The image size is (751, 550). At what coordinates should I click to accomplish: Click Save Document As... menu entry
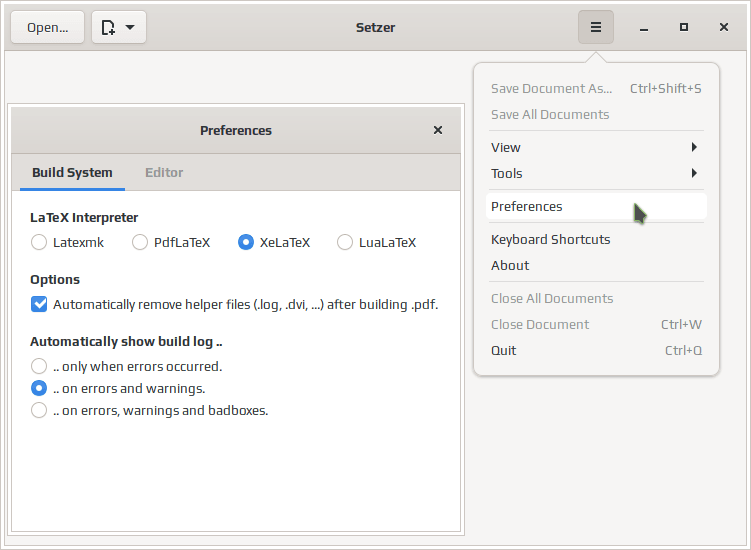596,89
